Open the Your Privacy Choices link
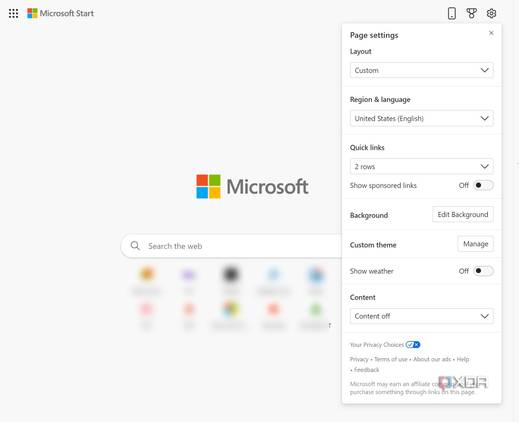The image size is (519, 422). [385, 345]
